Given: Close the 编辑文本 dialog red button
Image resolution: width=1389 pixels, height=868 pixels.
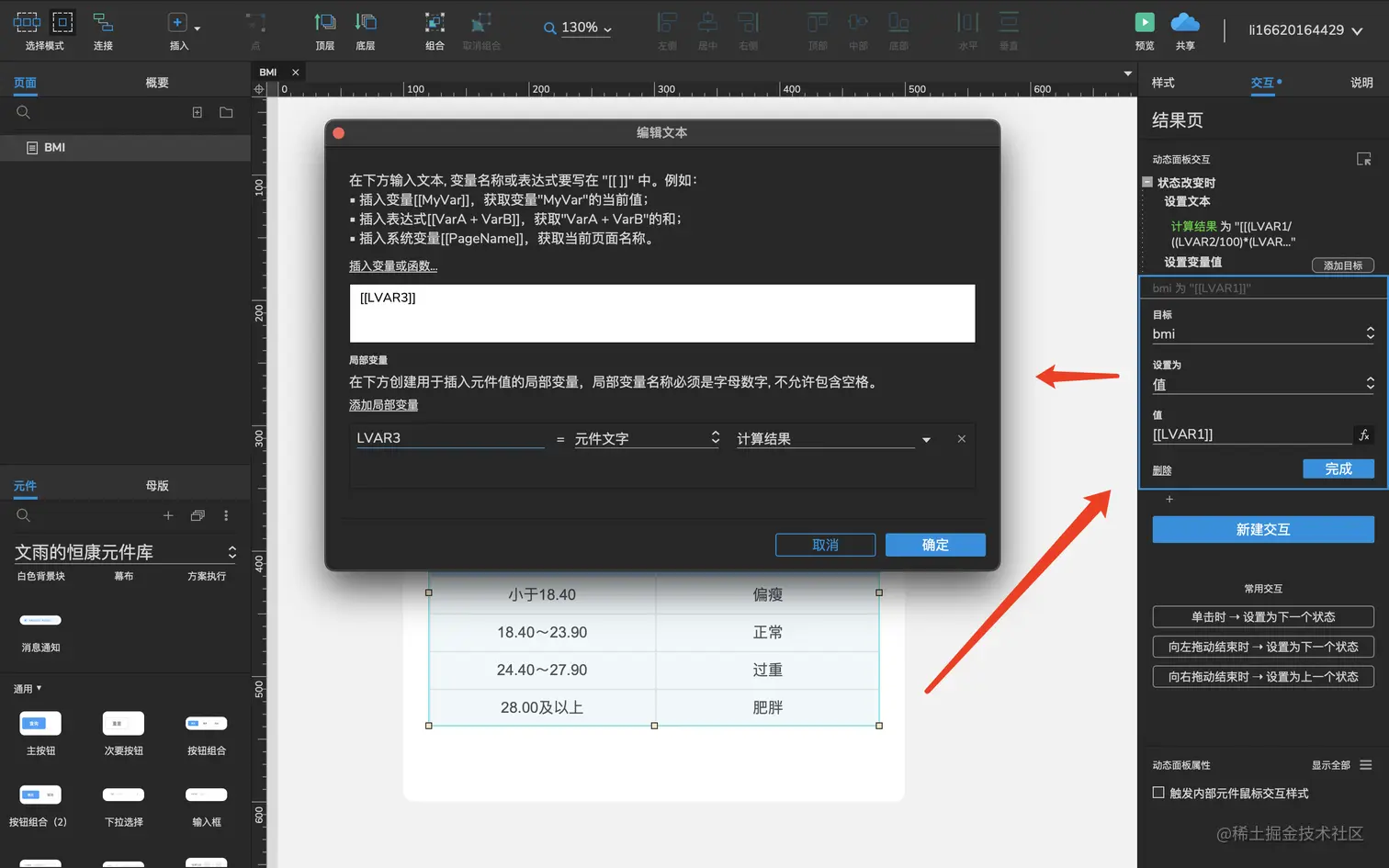Looking at the screenshot, I should pyautogui.click(x=338, y=133).
